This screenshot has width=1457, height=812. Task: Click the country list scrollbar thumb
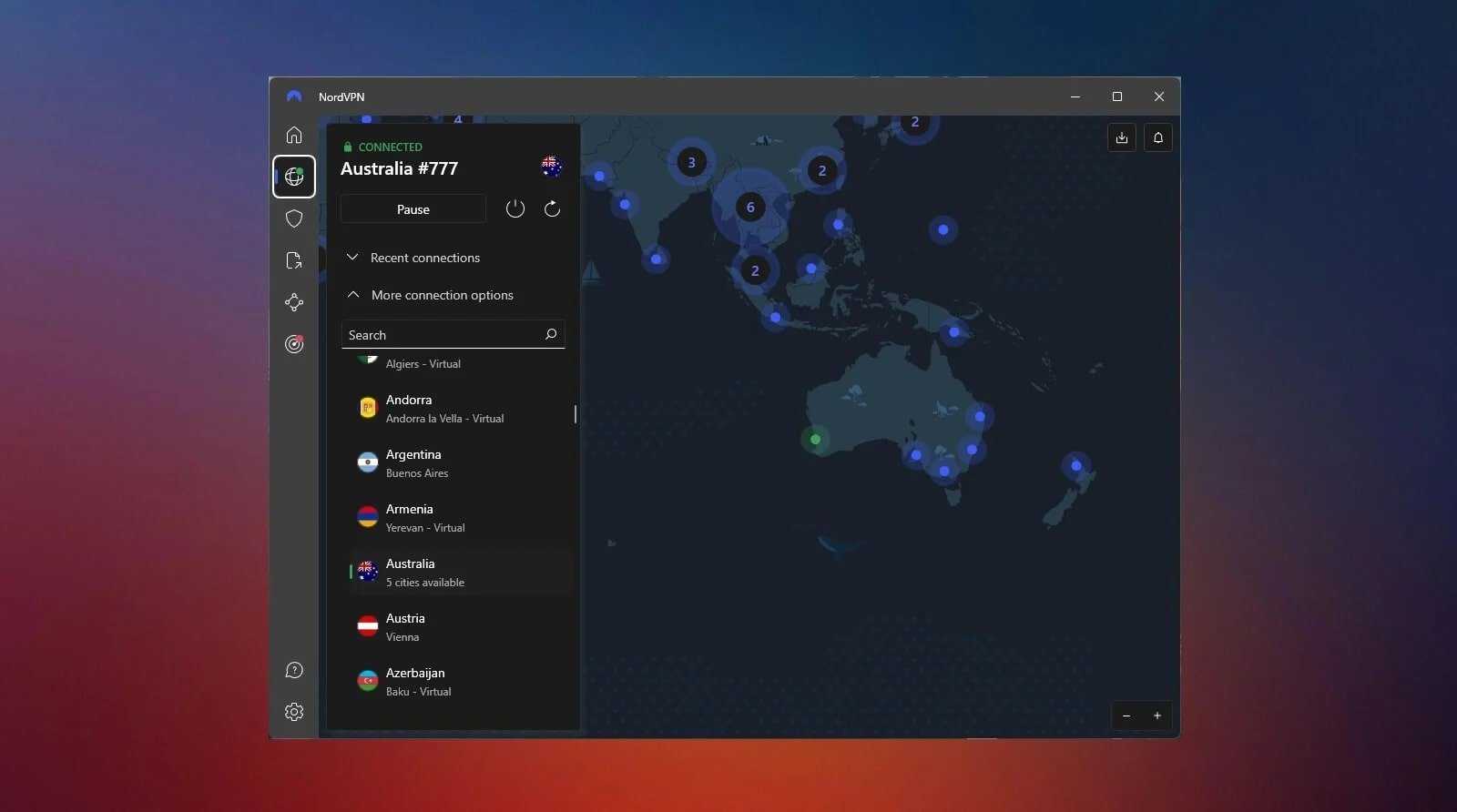[576, 414]
